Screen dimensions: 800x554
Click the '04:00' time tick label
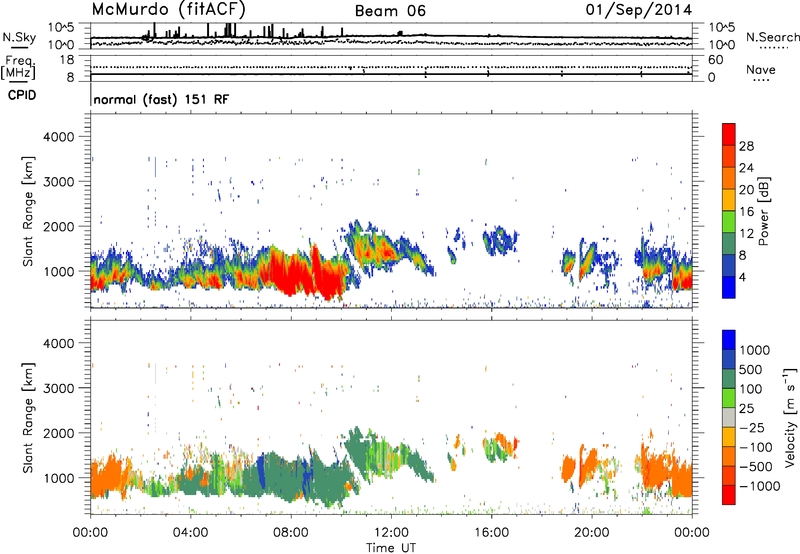190,533
